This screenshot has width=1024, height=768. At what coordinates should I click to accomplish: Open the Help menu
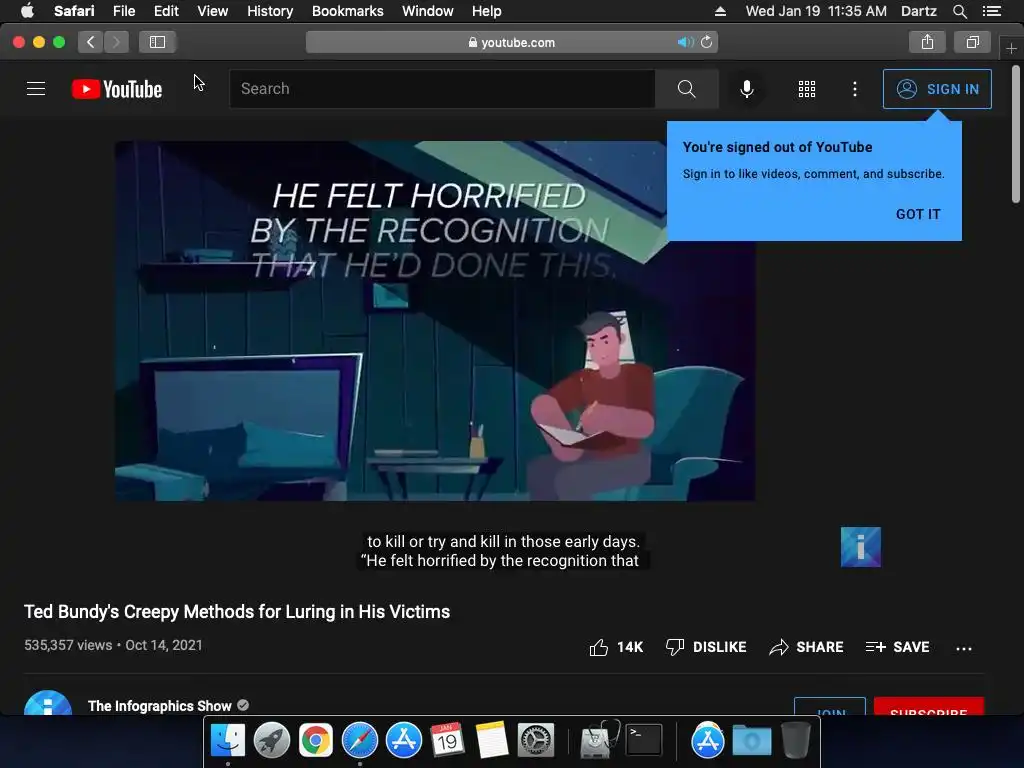point(487,11)
